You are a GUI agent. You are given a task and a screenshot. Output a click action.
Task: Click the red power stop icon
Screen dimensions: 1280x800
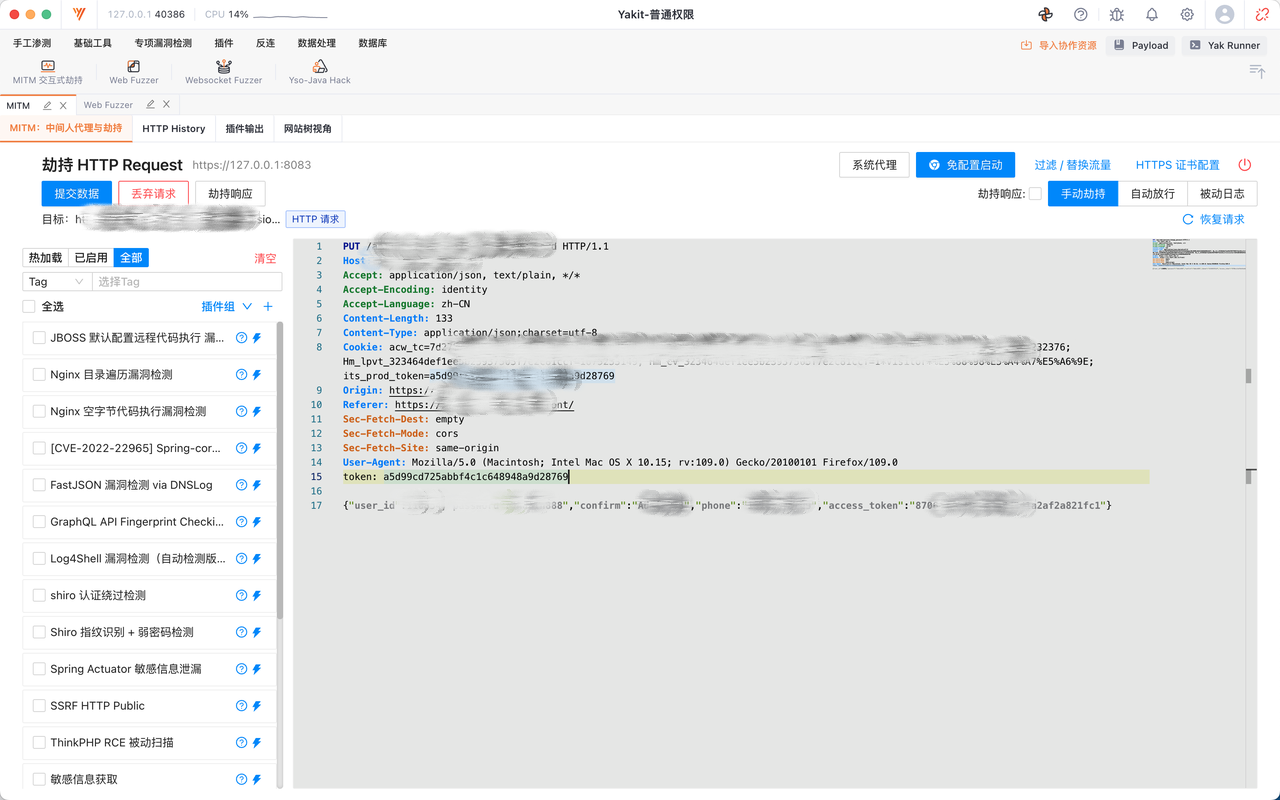(1245, 165)
